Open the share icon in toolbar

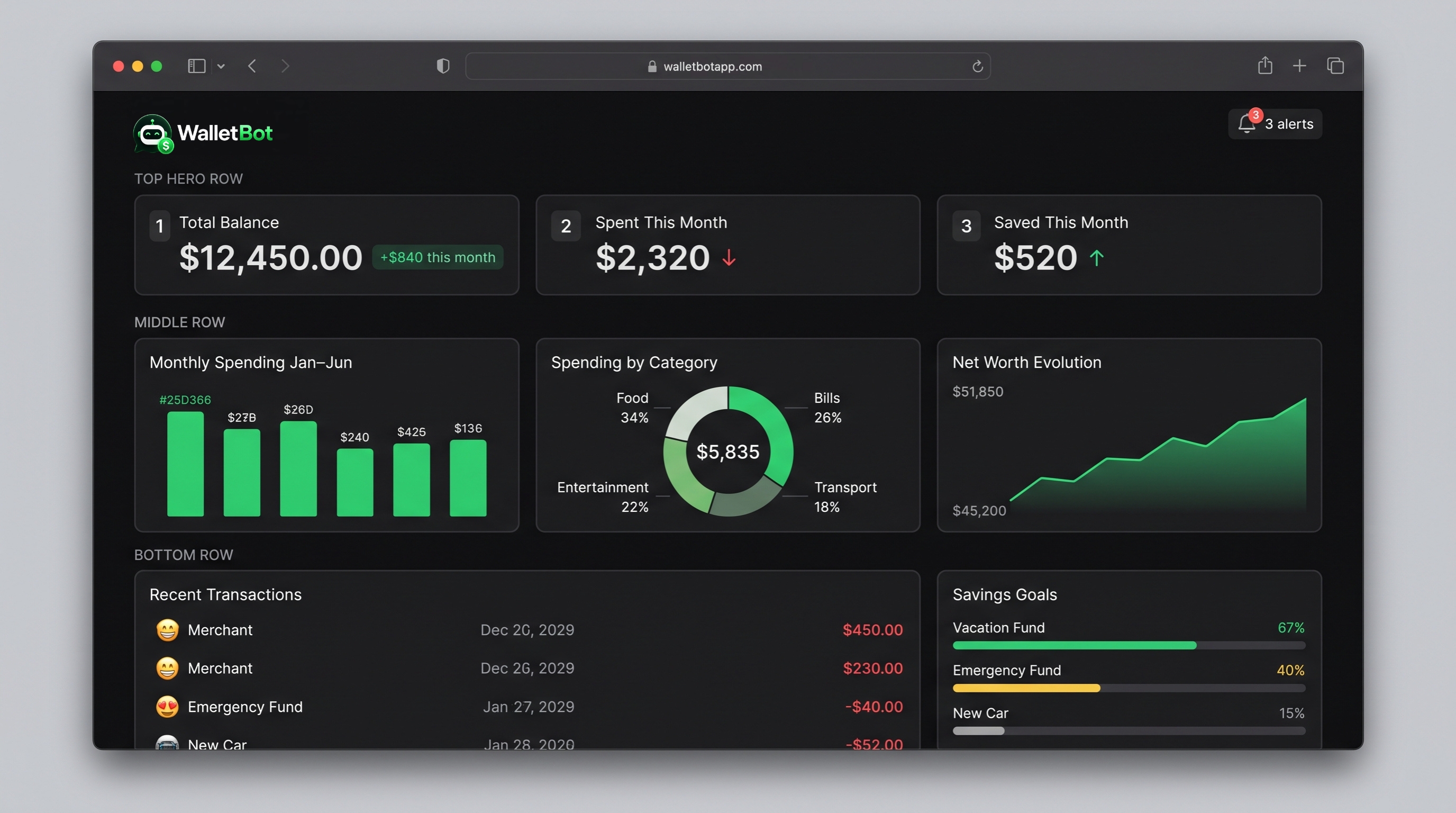coord(1265,65)
